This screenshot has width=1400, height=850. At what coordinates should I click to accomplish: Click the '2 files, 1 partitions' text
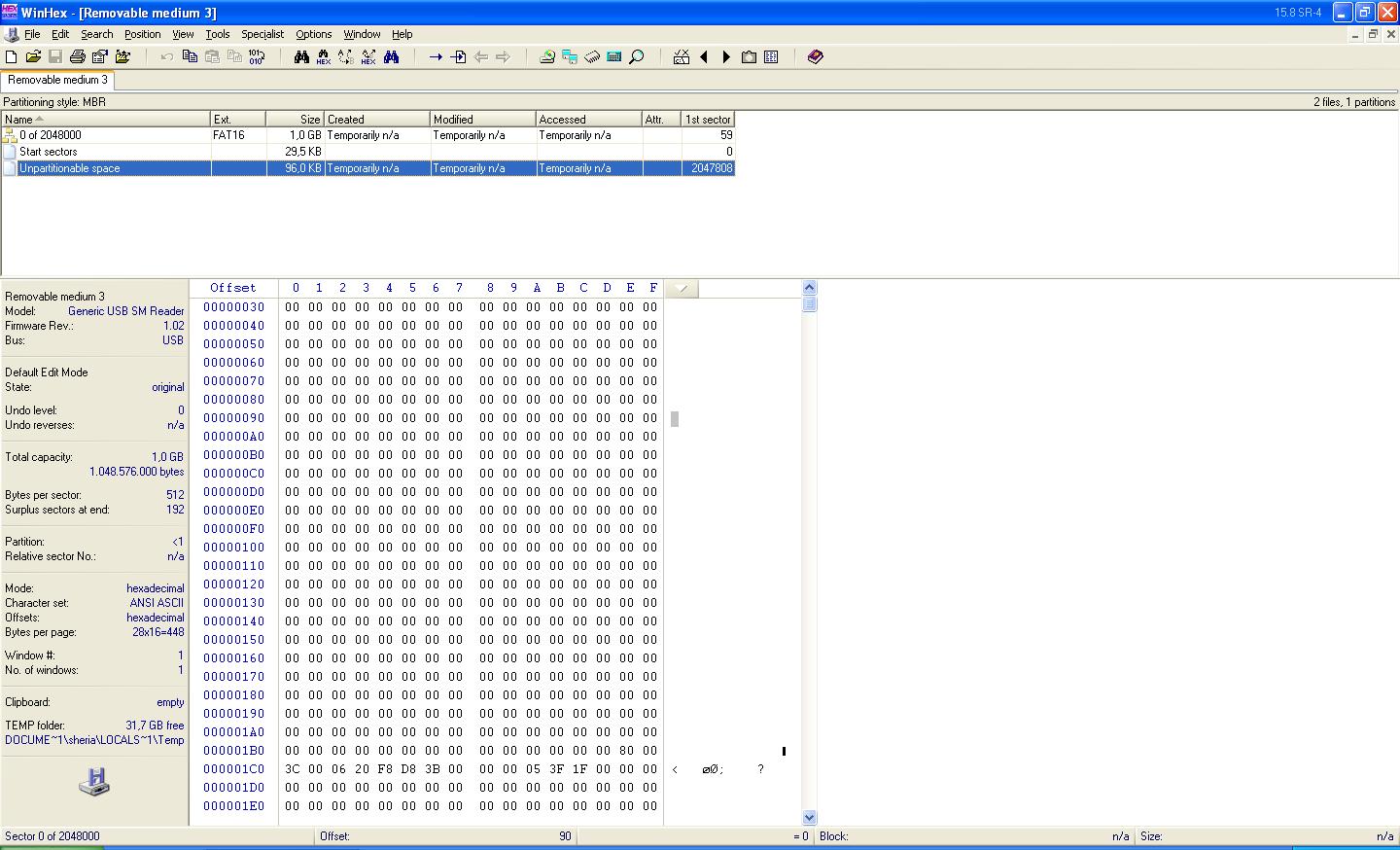[1354, 102]
